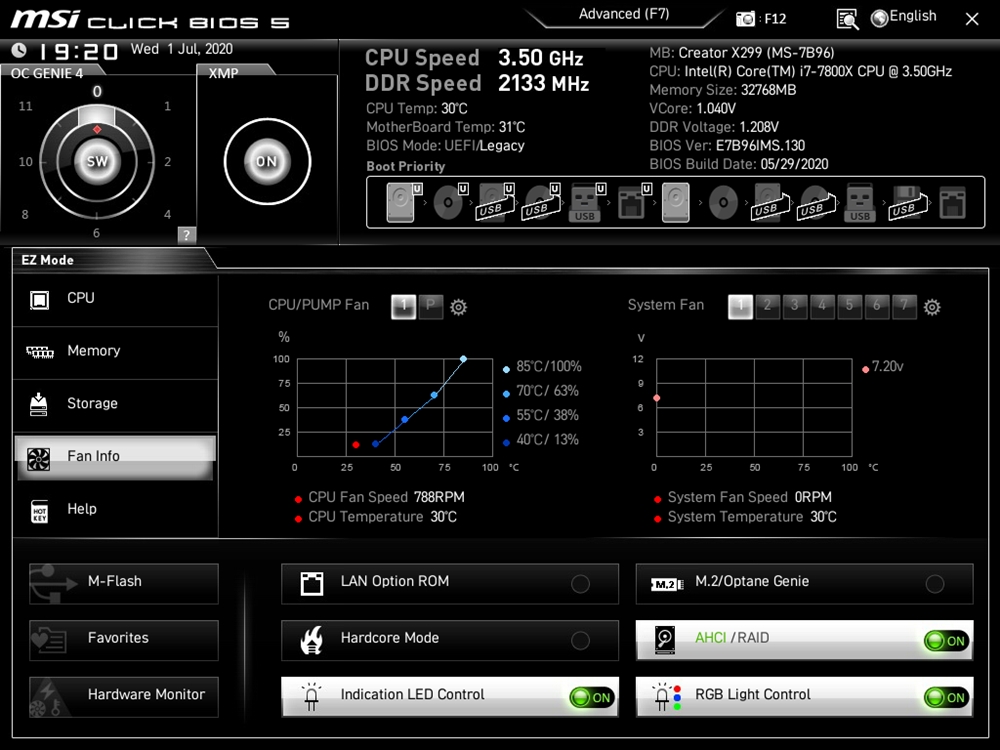Turn off RGB Light Control switch
Image resolution: width=1000 pixels, height=750 pixels.
pyautogui.click(x=947, y=698)
